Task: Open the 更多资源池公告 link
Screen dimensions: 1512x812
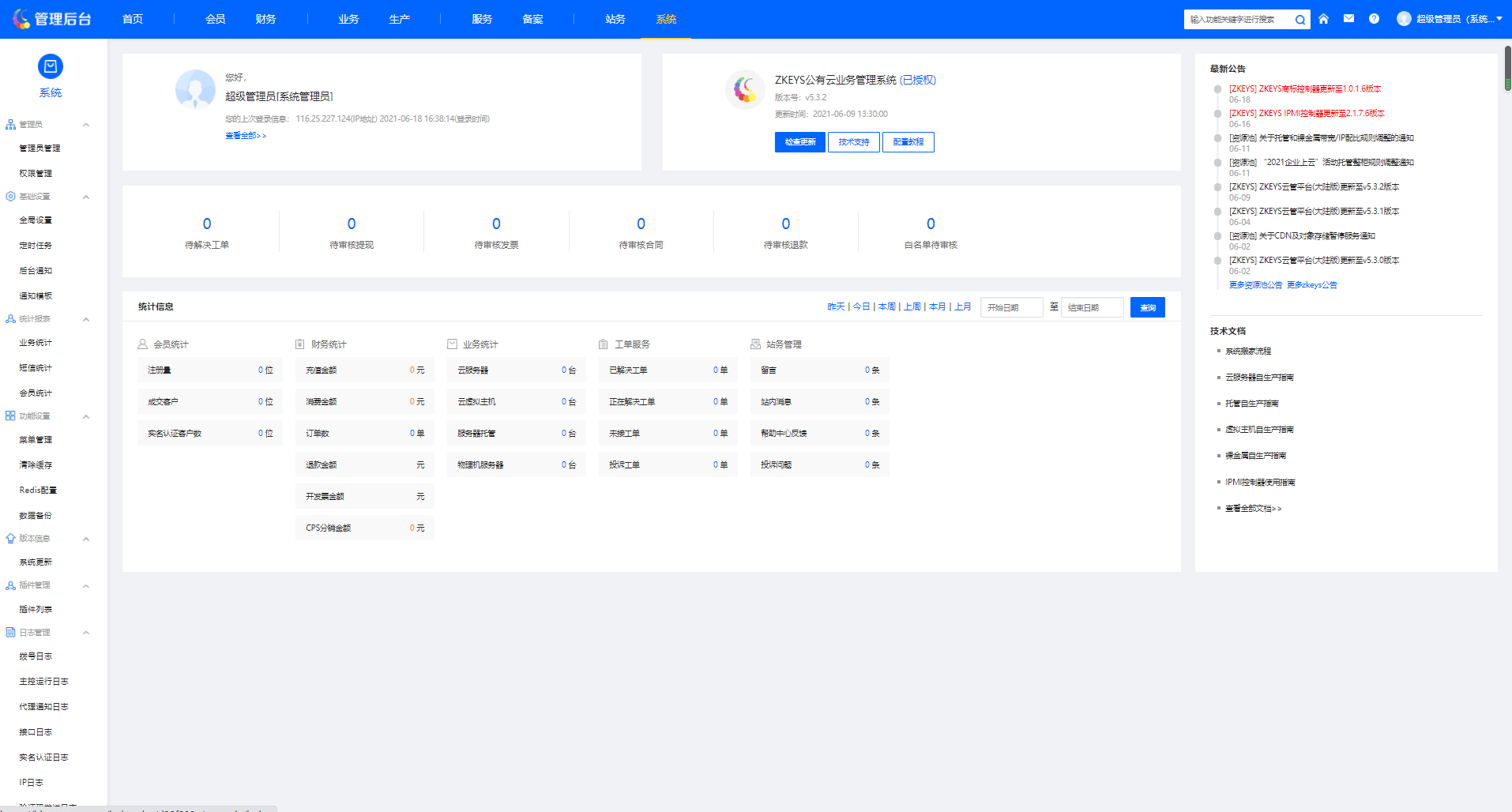Action: [1255, 285]
